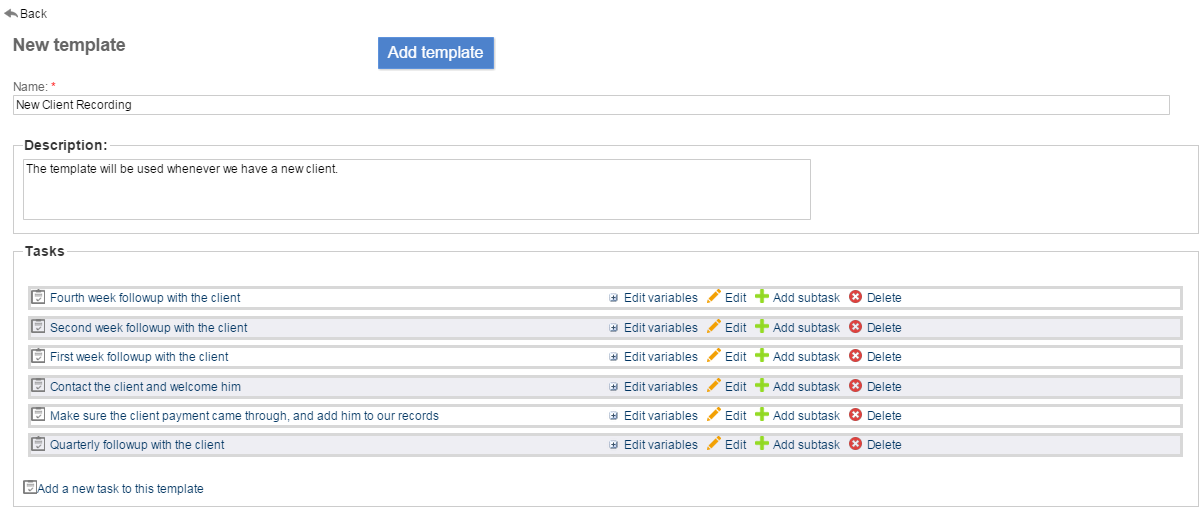Click Delete text on Second week followup row

pos(884,328)
